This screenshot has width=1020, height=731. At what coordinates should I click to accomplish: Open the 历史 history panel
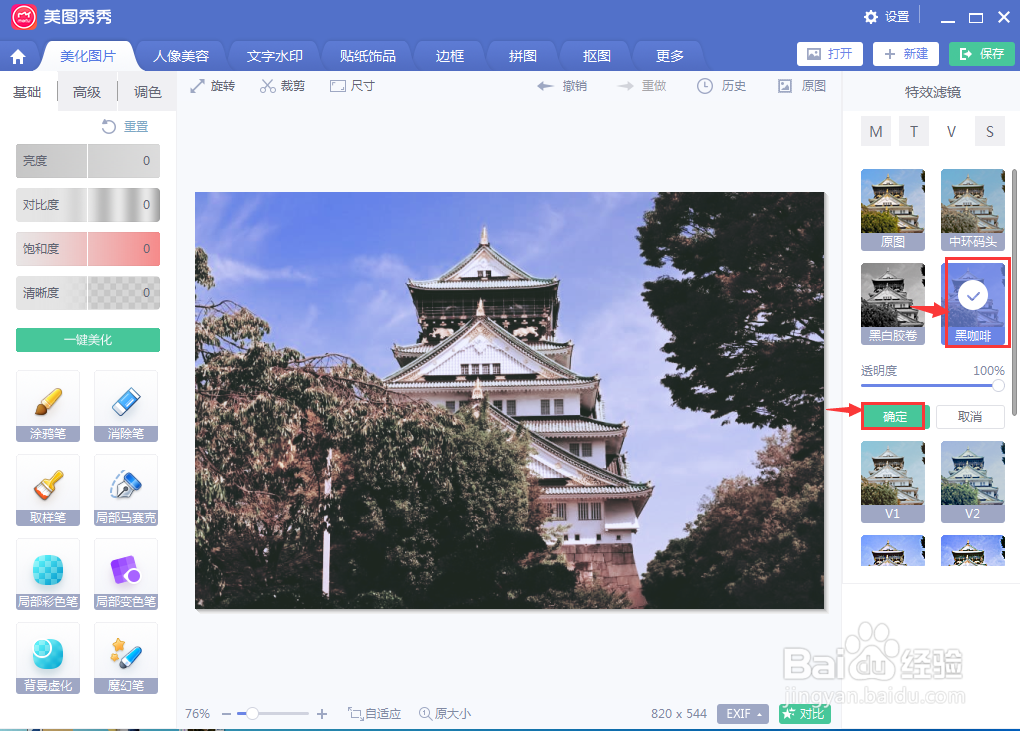click(x=721, y=86)
